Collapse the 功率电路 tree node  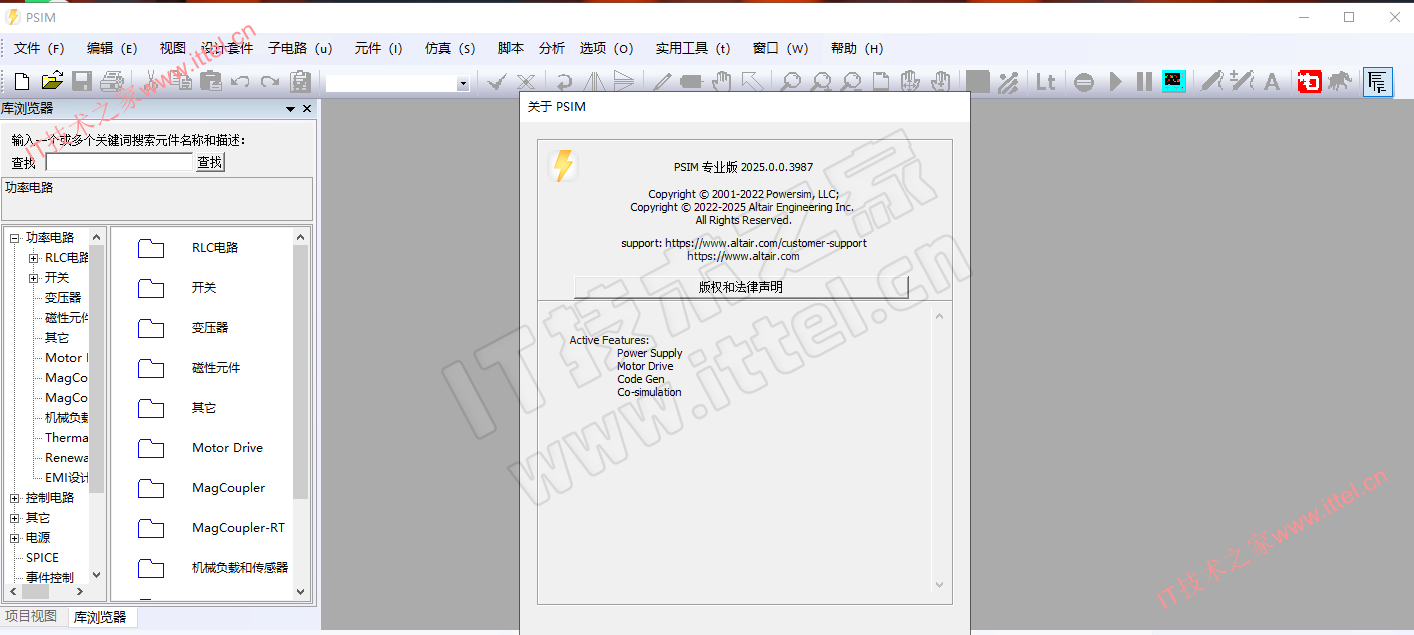coord(15,238)
